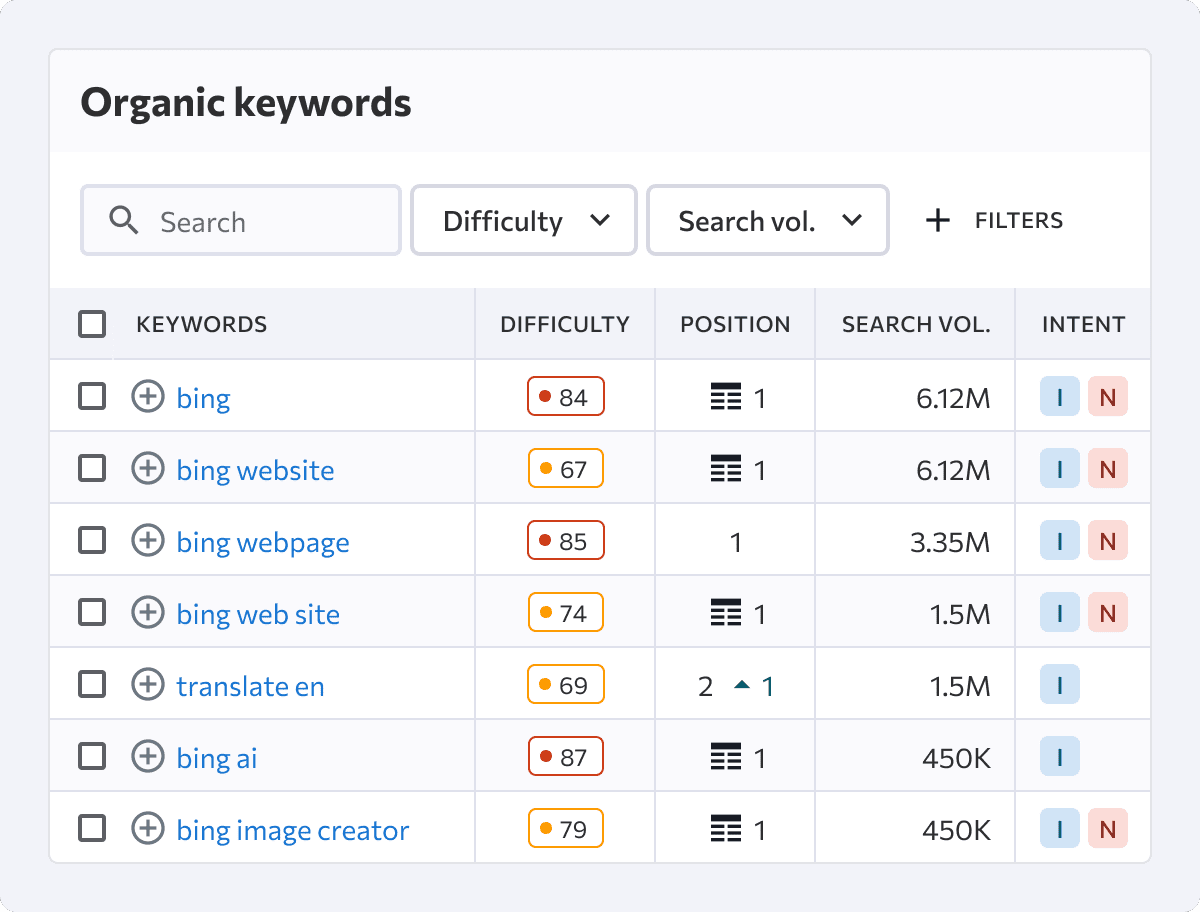This screenshot has width=1200, height=912.
Task: Open SERP features icon for bing row
Action: [x=726, y=398]
